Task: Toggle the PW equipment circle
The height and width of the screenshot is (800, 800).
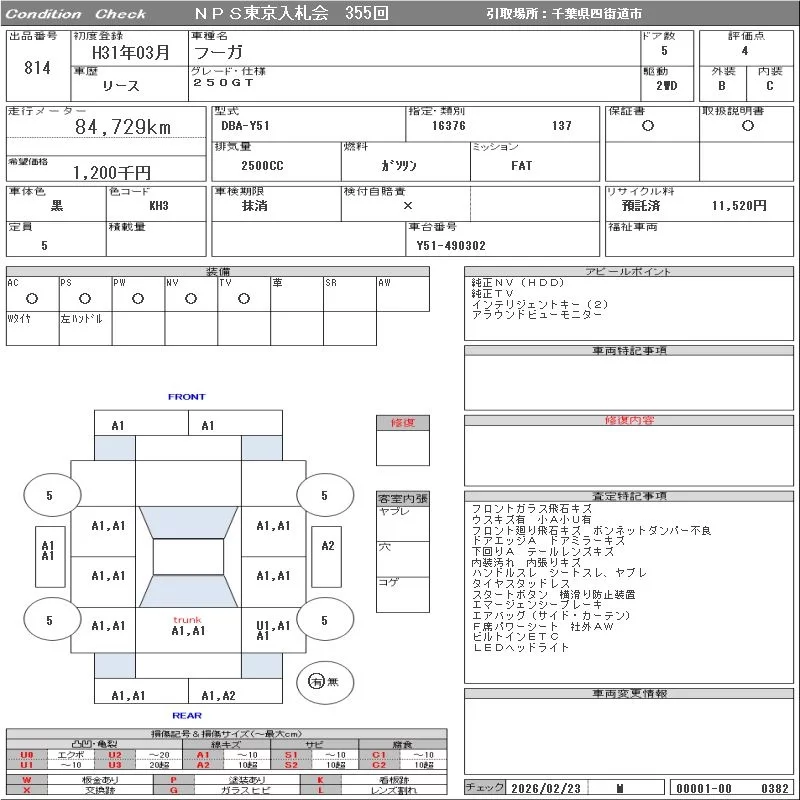Action: point(138,298)
